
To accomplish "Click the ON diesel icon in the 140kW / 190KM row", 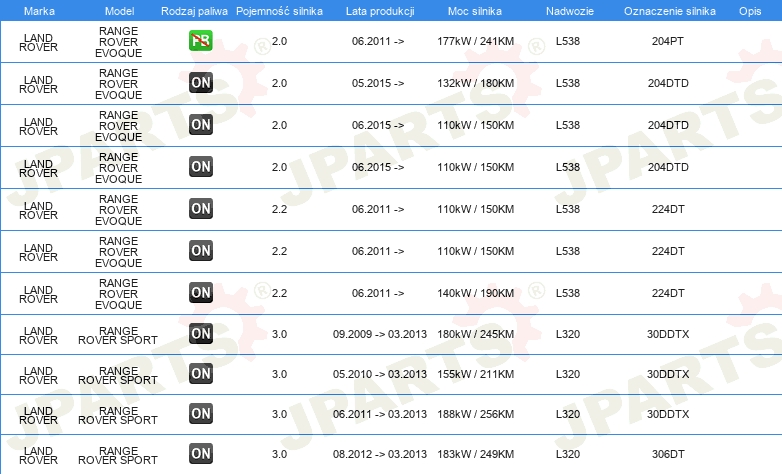I will pos(201,292).
